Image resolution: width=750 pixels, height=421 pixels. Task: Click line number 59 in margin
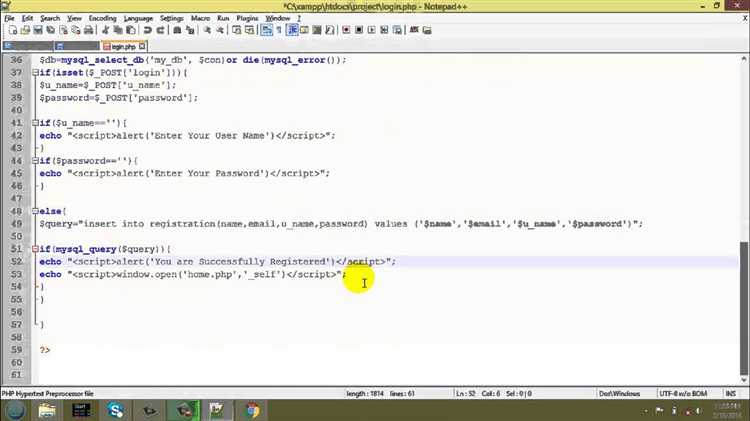[17, 350]
